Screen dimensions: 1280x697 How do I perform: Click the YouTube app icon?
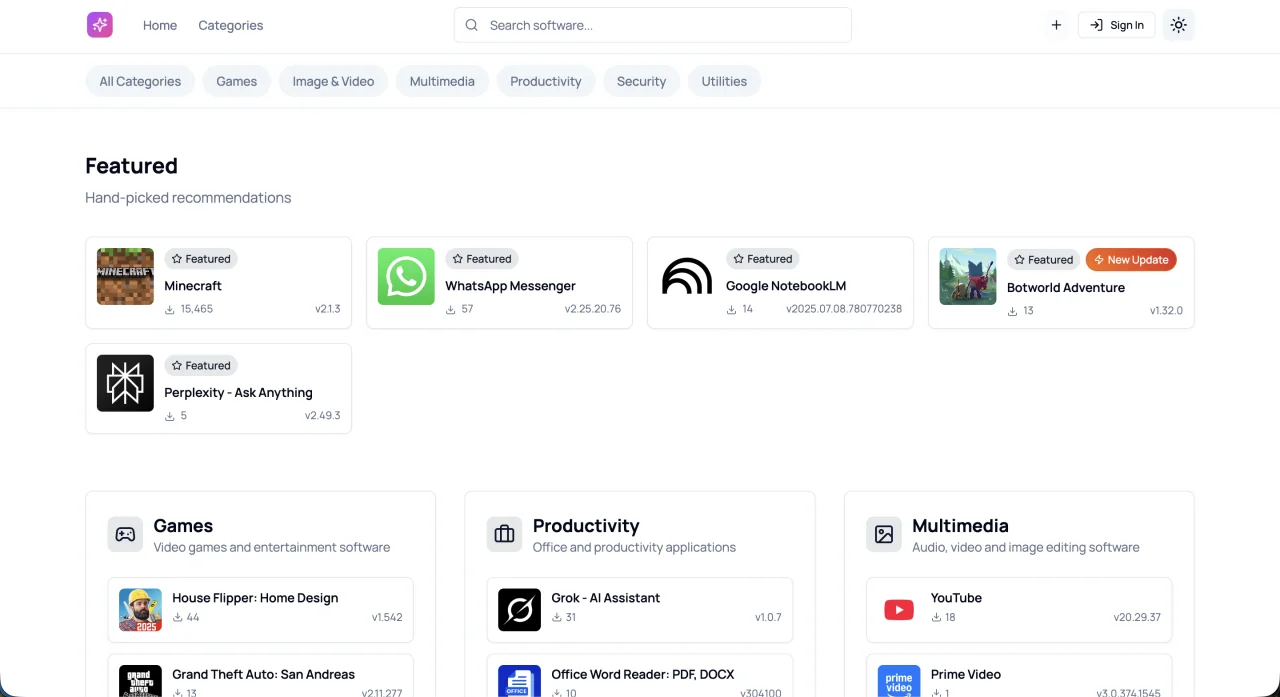coord(899,610)
